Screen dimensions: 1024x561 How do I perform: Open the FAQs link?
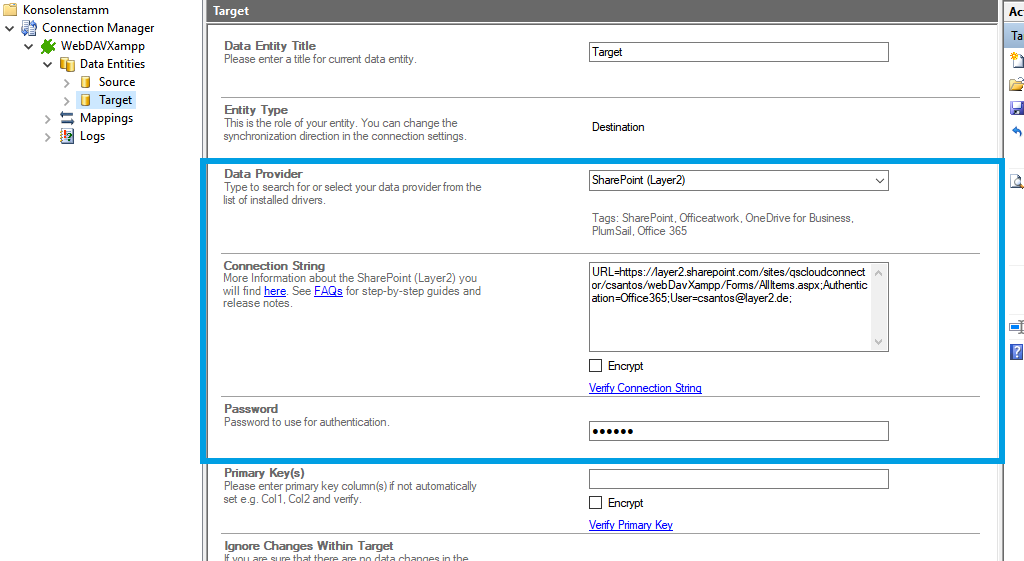(x=328, y=291)
